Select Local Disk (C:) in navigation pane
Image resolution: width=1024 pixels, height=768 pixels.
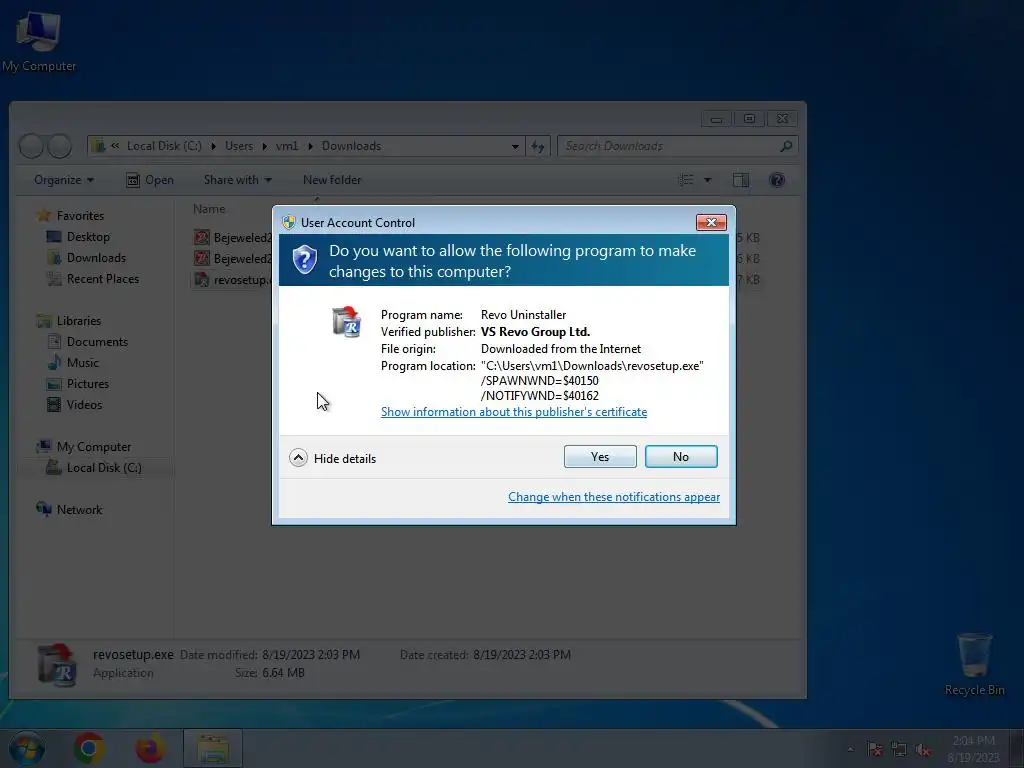pyautogui.click(x=103, y=468)
